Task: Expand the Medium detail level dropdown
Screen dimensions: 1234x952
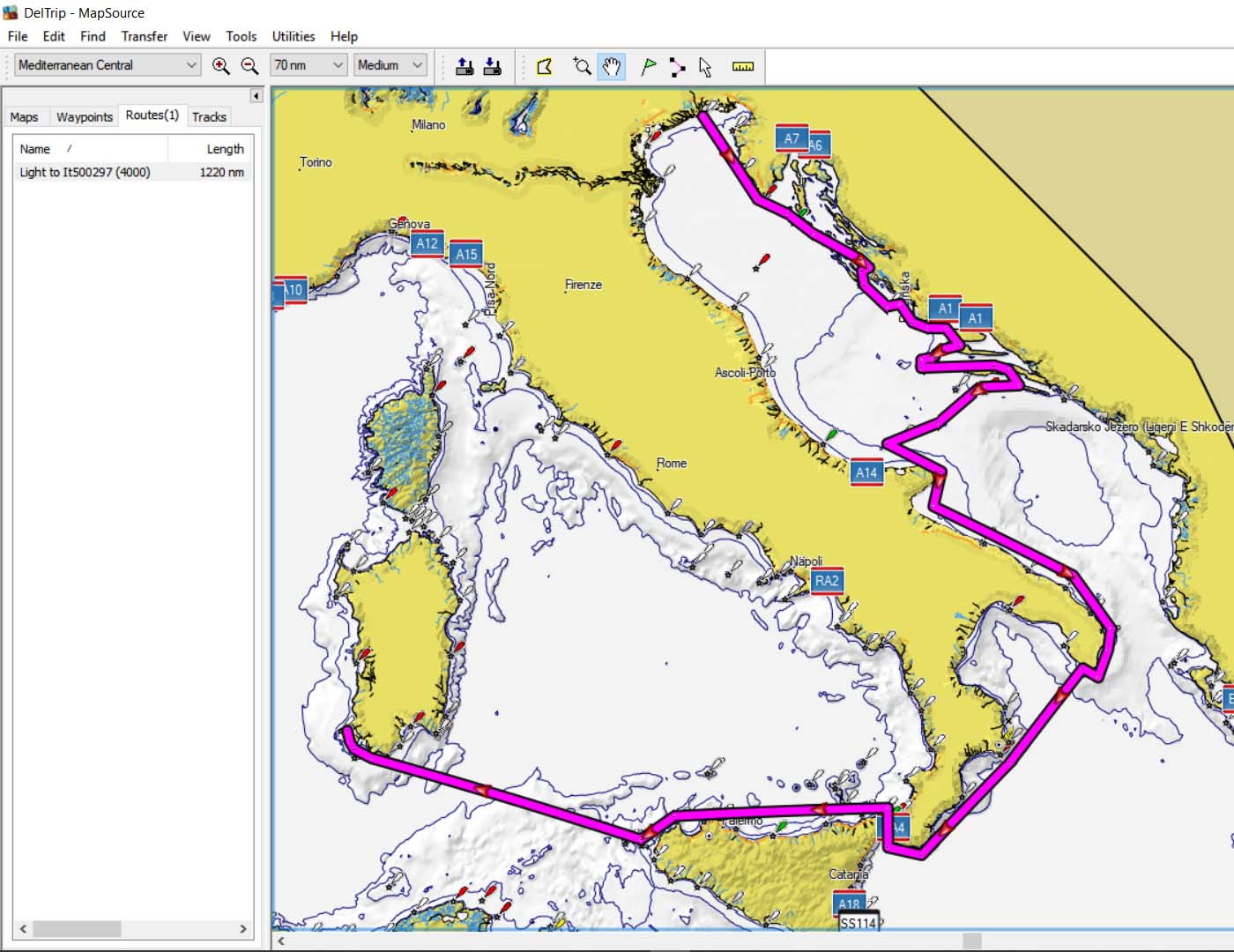Action: (390, 65)
